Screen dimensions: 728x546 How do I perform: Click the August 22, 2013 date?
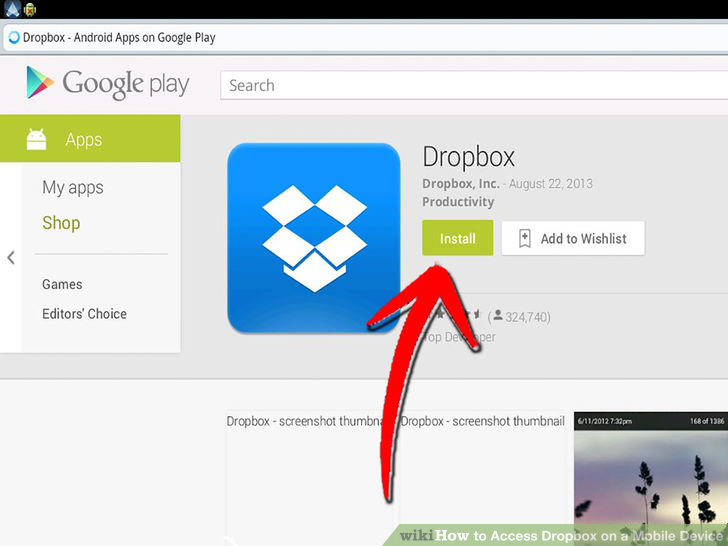tap(551, 184)
